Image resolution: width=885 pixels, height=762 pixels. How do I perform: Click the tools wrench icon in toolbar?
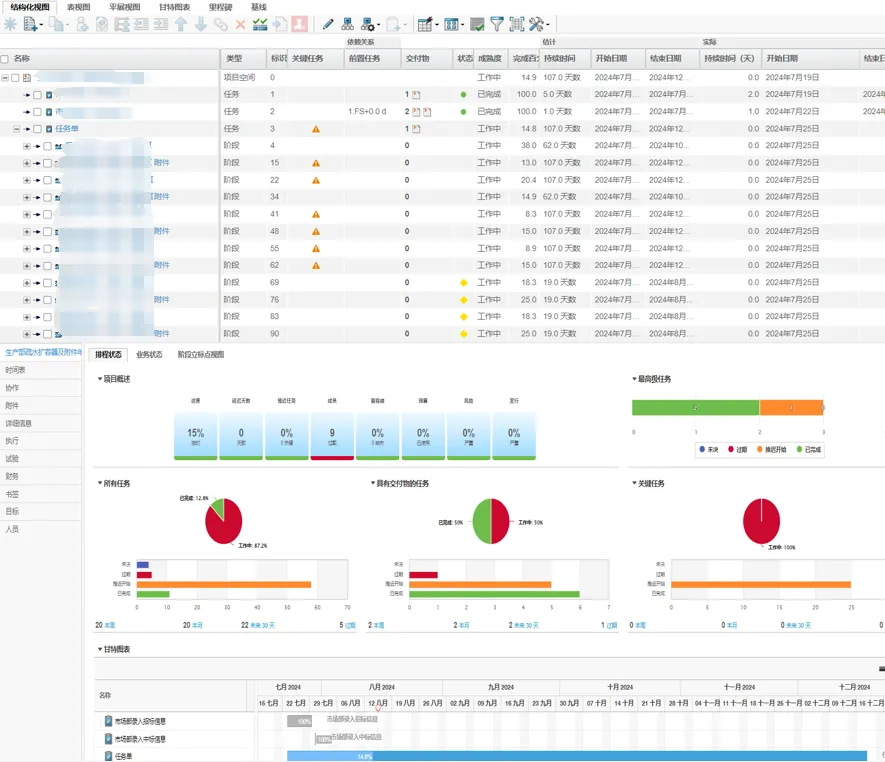tap(537, 24)
